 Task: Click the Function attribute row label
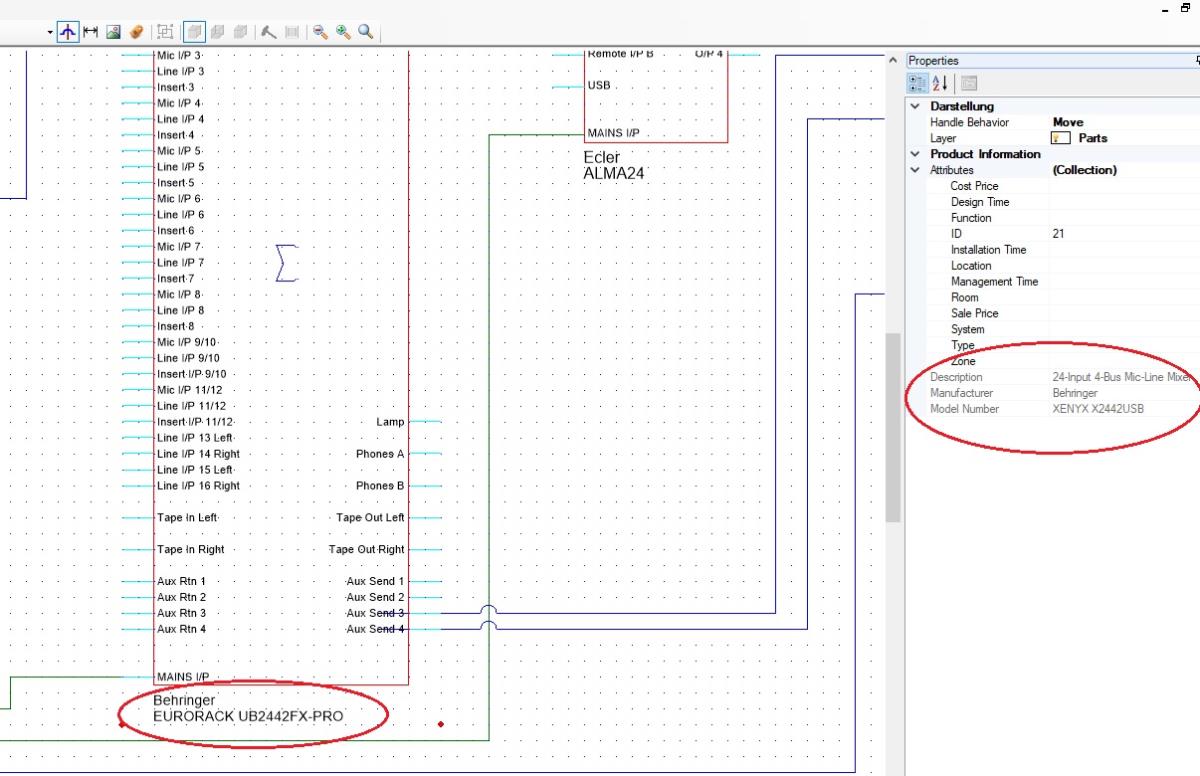click(971, 218)
